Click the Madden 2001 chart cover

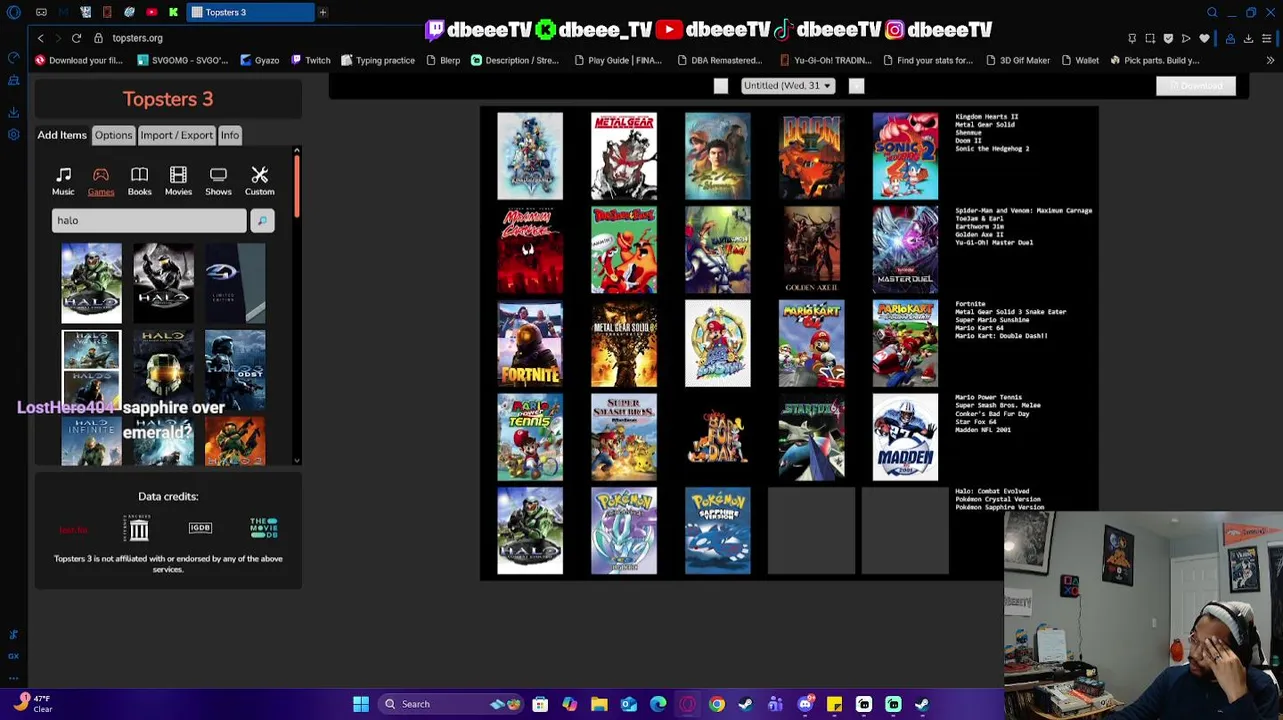[905, 437]
